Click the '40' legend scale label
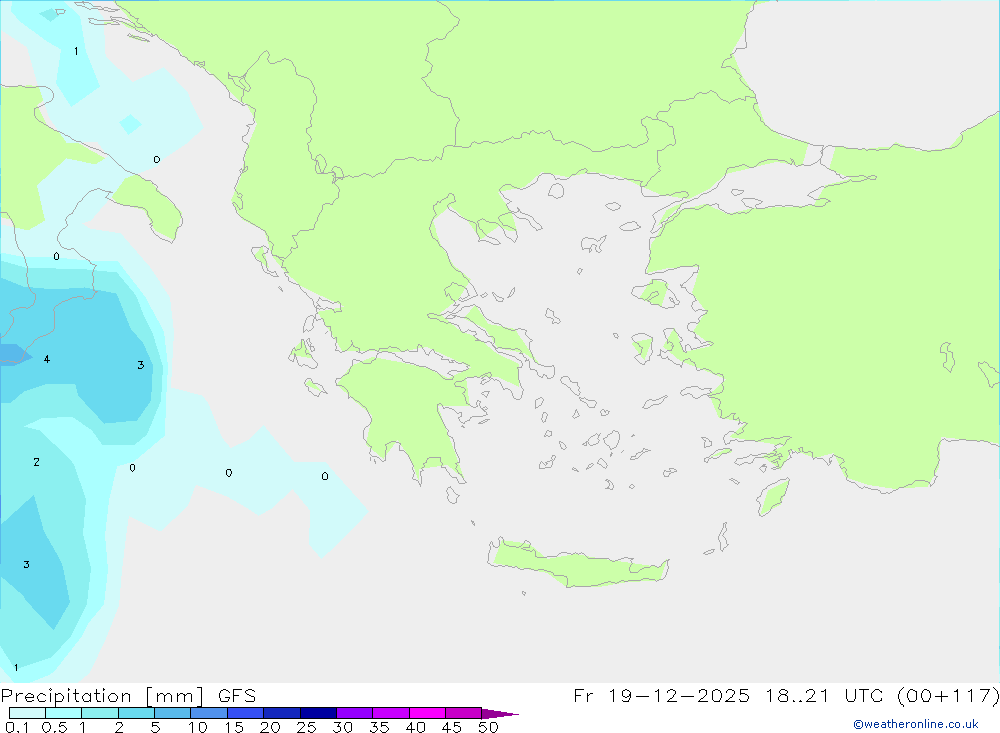Viewport: 1000px width, 733px height. [x=415, y=727]
